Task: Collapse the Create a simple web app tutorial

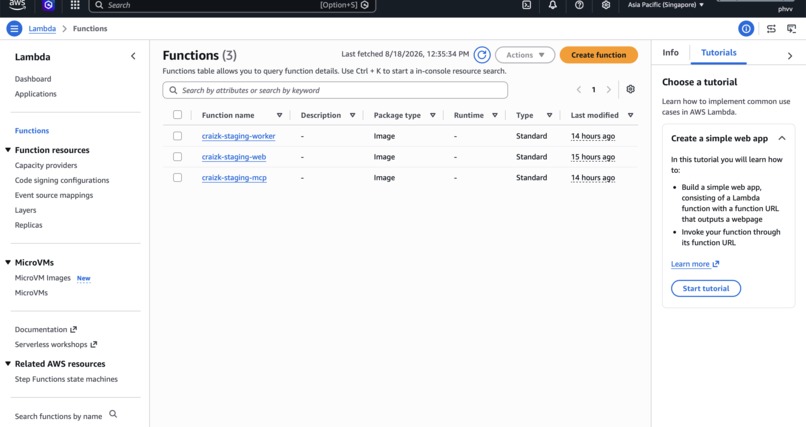Action: 782,138
